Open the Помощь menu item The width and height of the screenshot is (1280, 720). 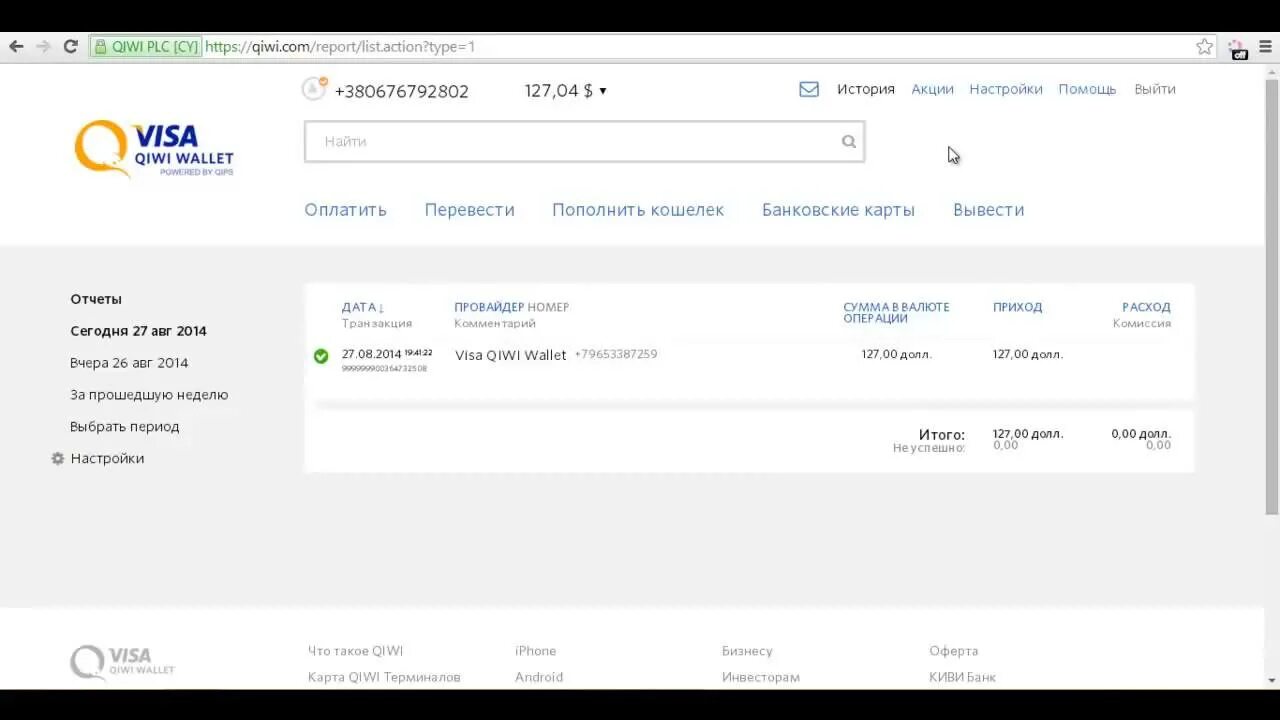coord(1087,89)
